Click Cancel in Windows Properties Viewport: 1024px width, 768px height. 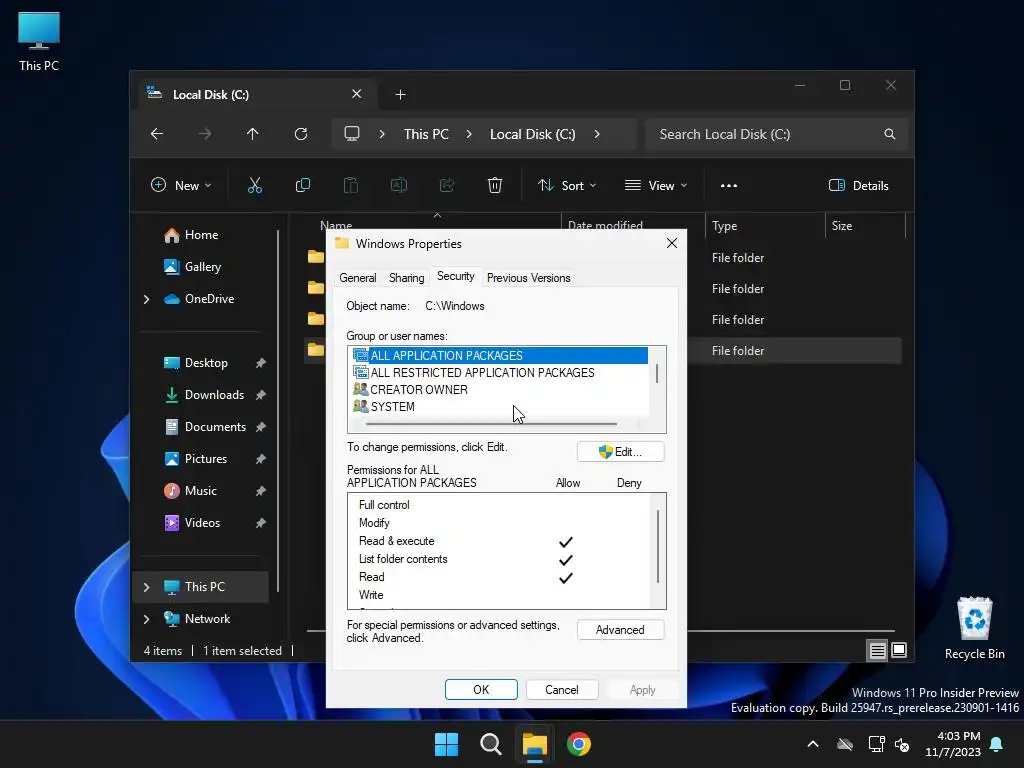pos(562,690)
